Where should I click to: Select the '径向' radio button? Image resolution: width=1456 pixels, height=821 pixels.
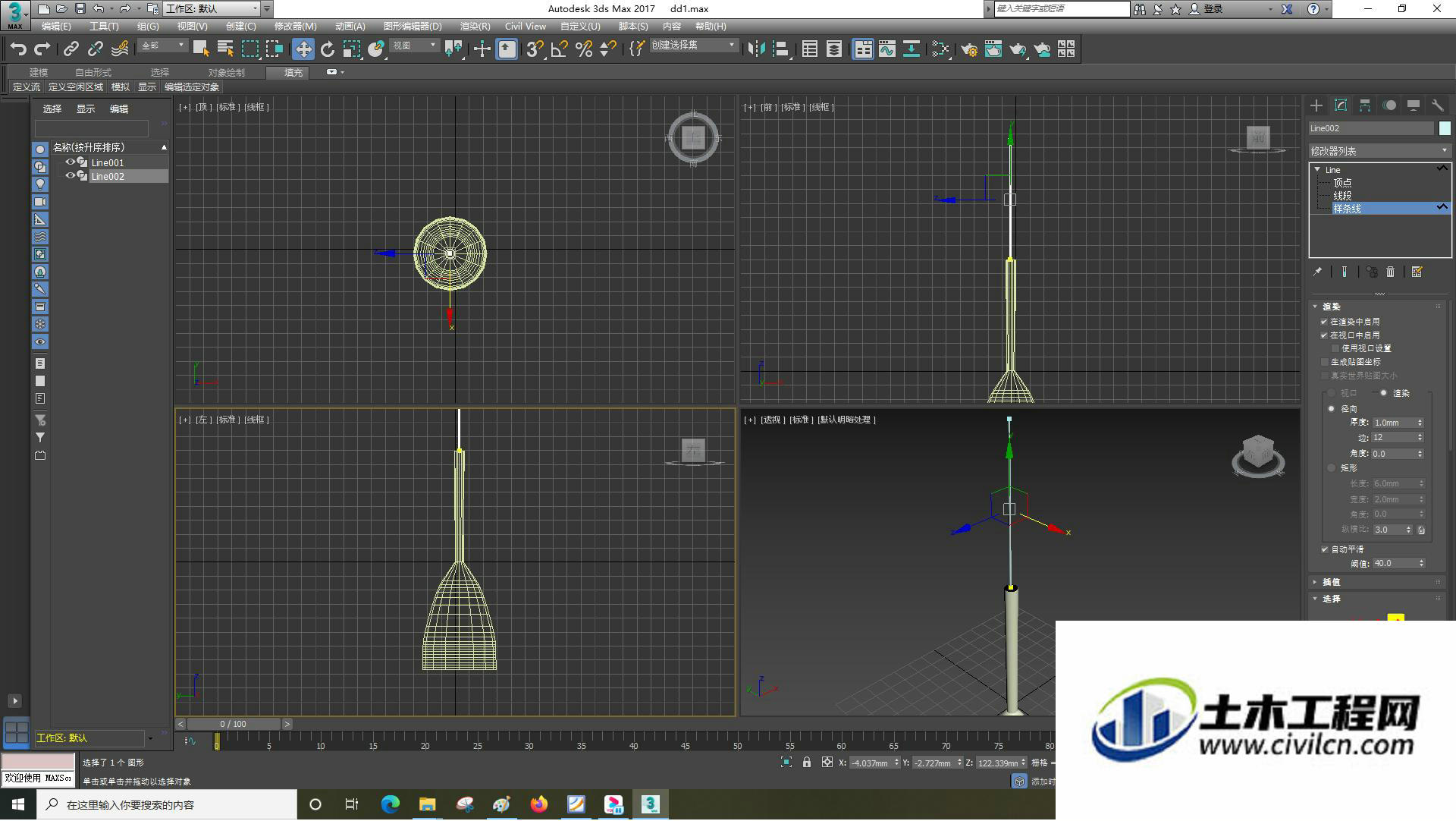(x=1332, y=409)
